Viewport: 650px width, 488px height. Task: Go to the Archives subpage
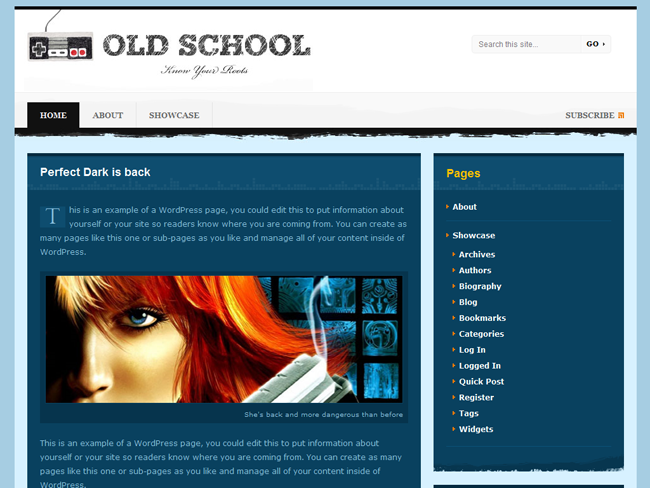point(477,255)
